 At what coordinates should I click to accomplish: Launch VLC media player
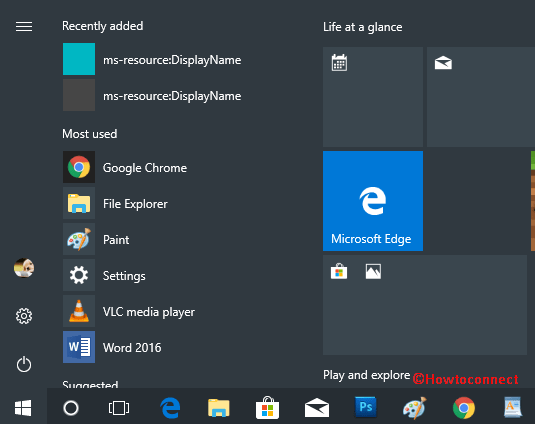[x=129, y=311]
